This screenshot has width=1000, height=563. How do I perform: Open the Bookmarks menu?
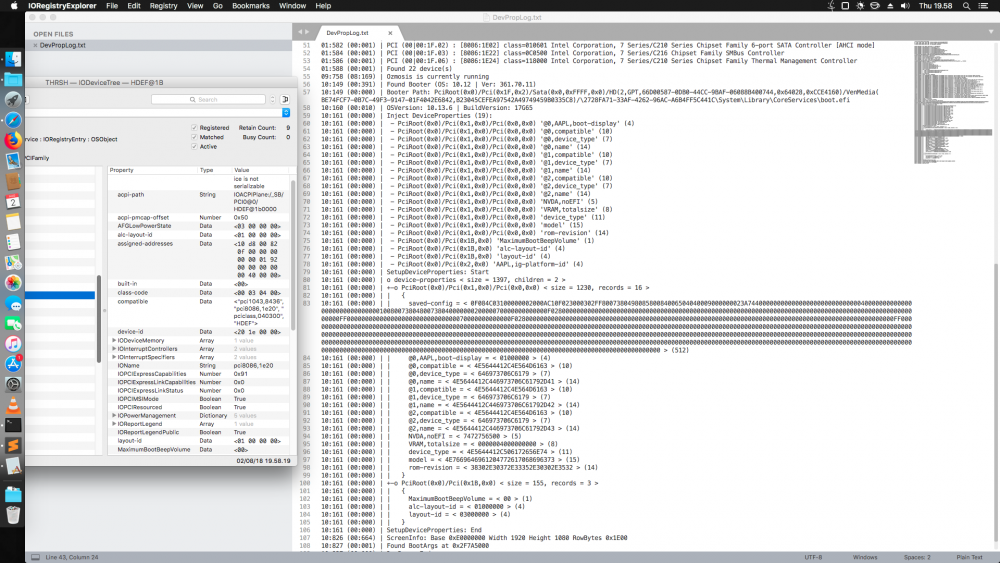[x=251, y=6]
